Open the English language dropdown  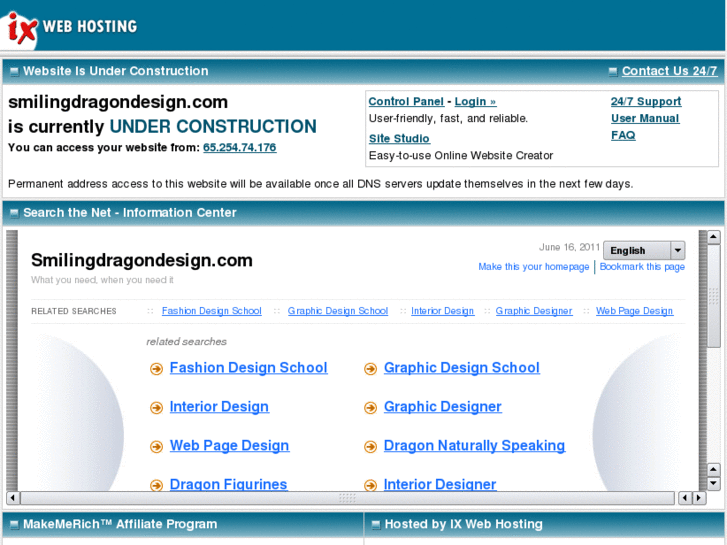click(x=644, y=250)
